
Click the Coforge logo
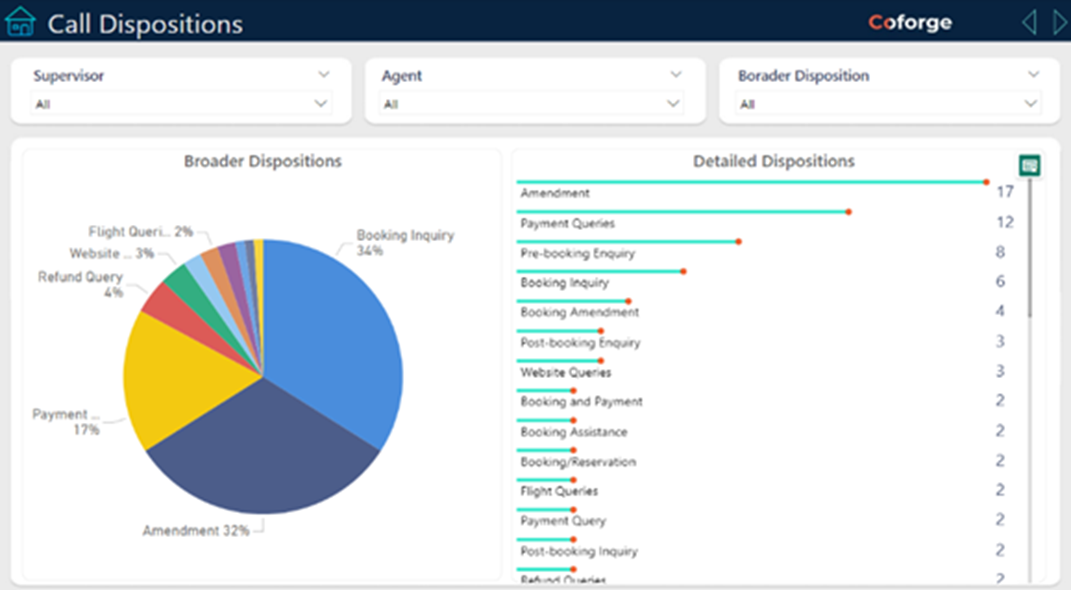coord(909,22)
